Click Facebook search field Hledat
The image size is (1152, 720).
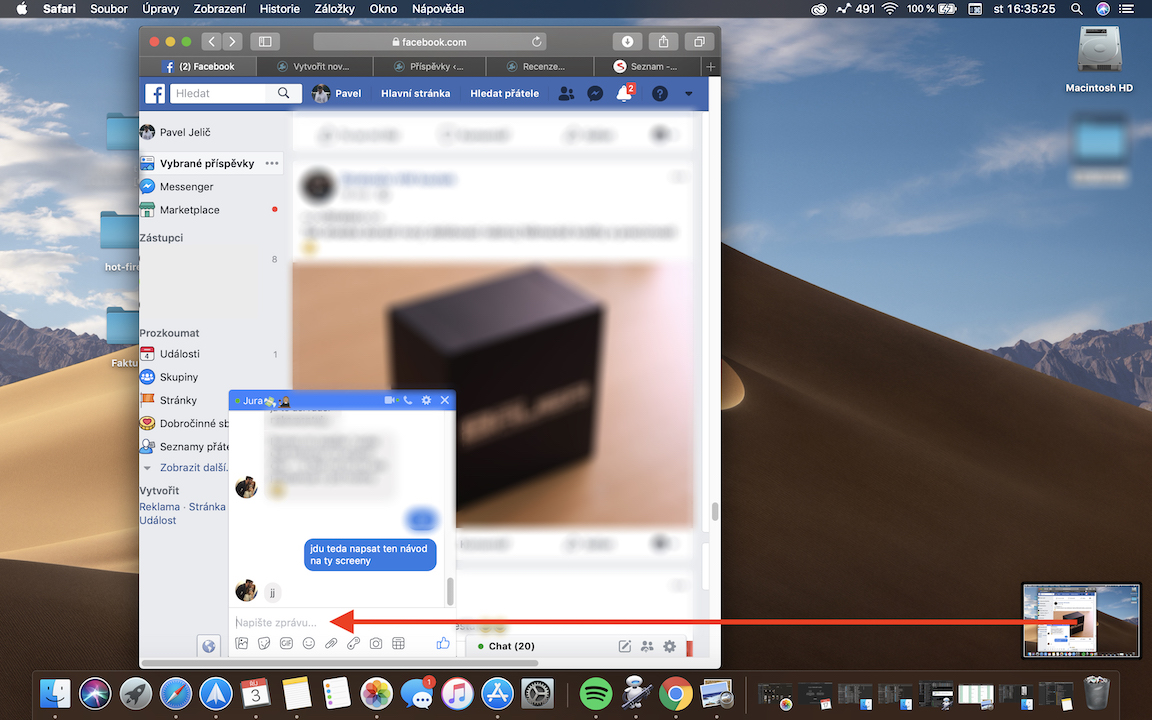point(219,93)
